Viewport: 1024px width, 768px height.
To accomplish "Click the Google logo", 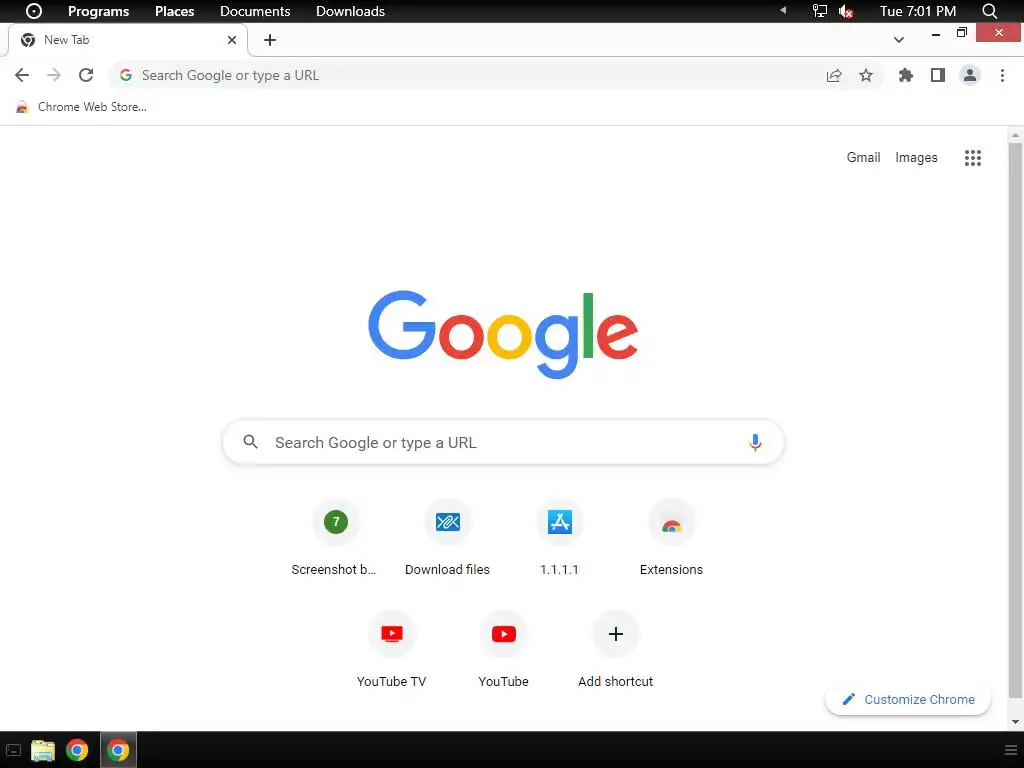I will point(503,334).
